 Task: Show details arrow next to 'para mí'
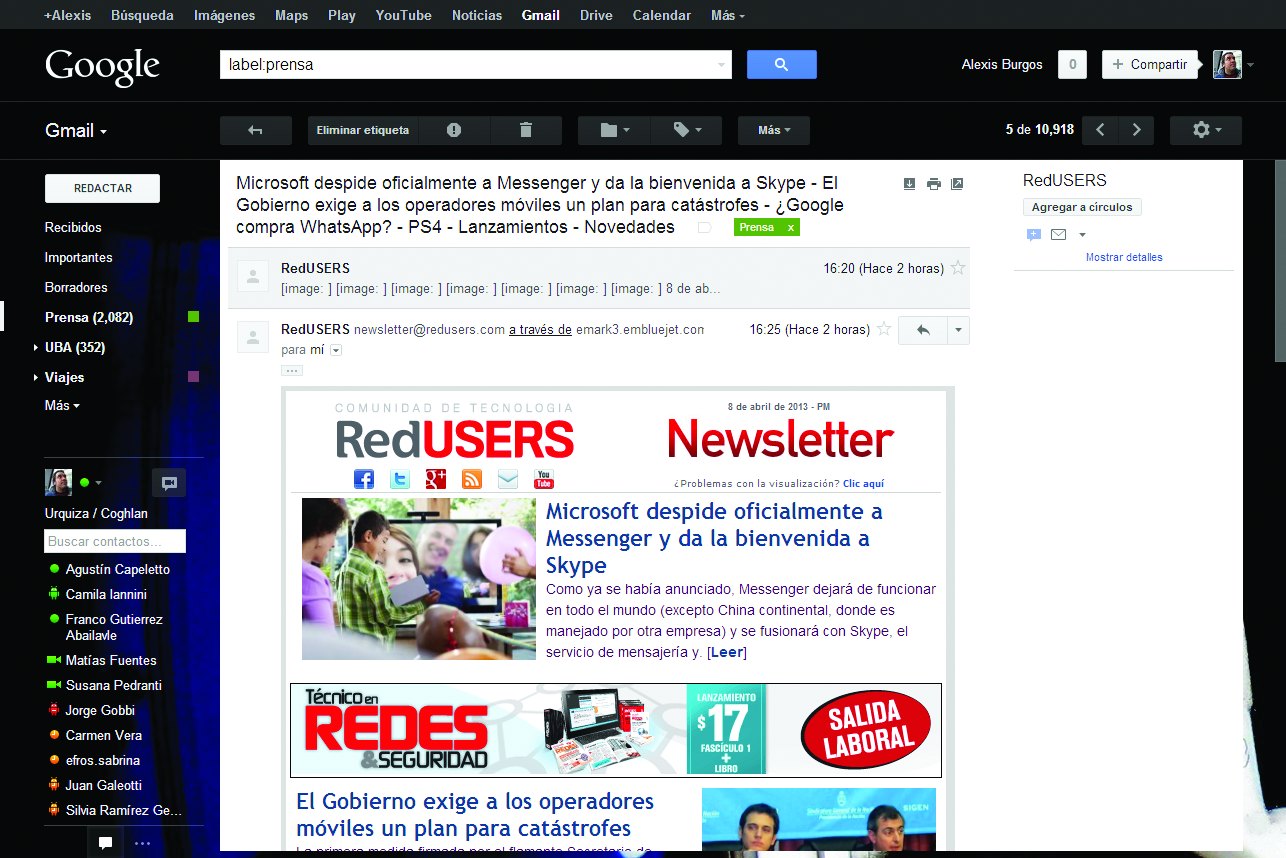336,350
